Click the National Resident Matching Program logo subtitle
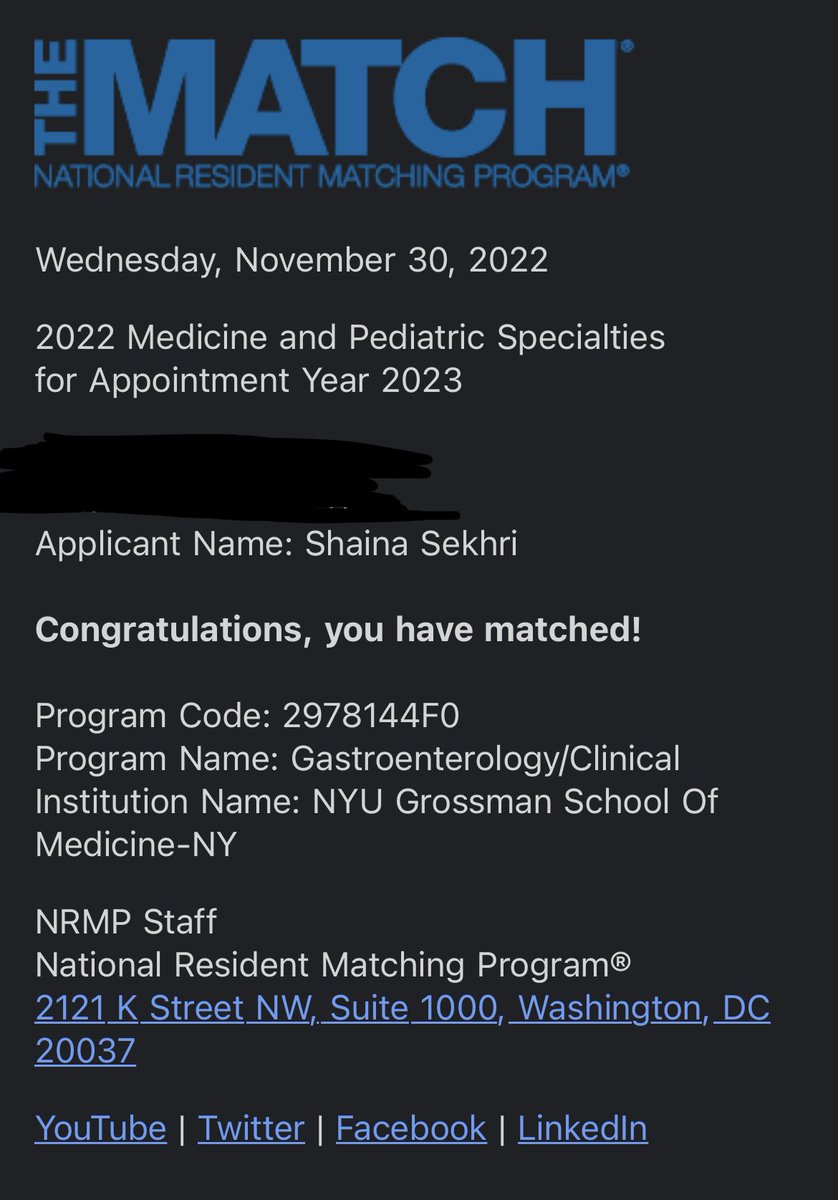 coord(332,176)
